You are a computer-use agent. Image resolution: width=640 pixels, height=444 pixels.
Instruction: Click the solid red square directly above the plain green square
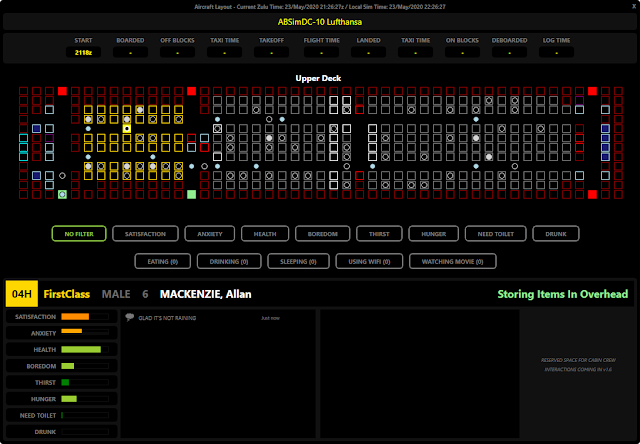[191, 91]
